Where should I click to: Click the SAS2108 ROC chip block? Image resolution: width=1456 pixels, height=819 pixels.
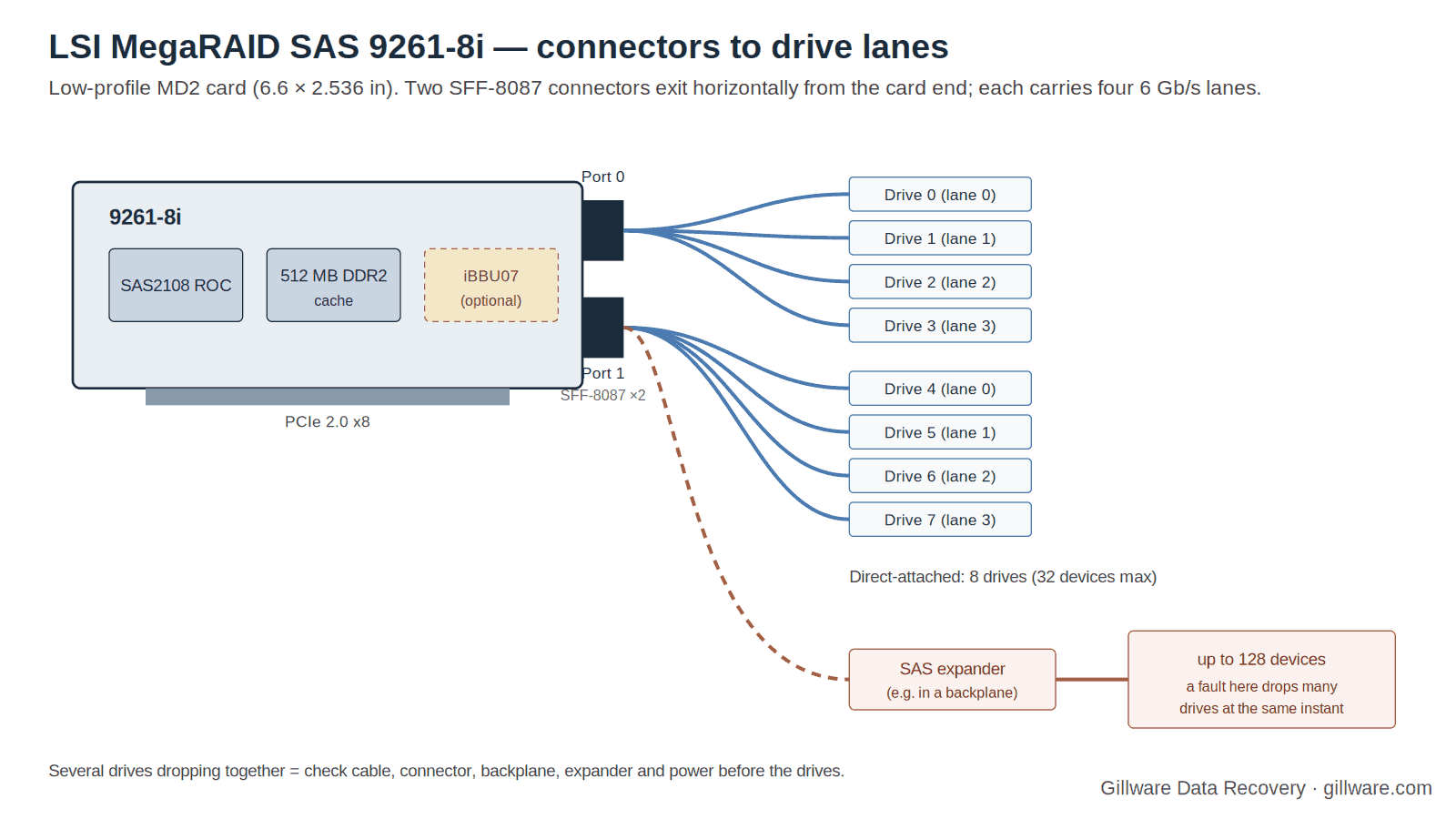coord(176,285)
